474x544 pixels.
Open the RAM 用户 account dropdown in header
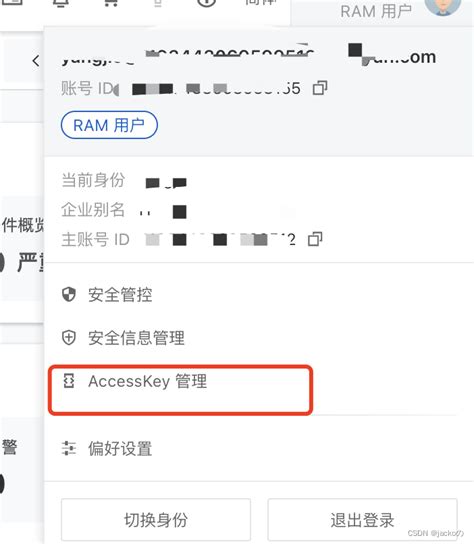(376, 12)
